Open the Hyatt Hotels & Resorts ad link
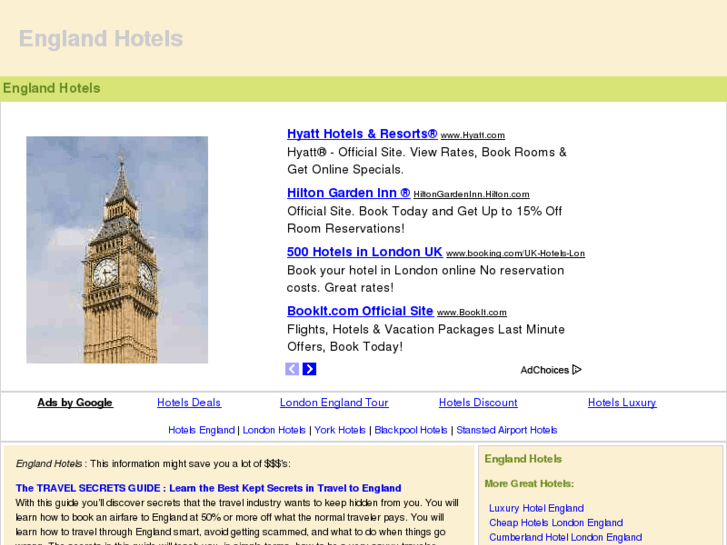This screenshot has height=545, width=727. [x=362, y=134]
